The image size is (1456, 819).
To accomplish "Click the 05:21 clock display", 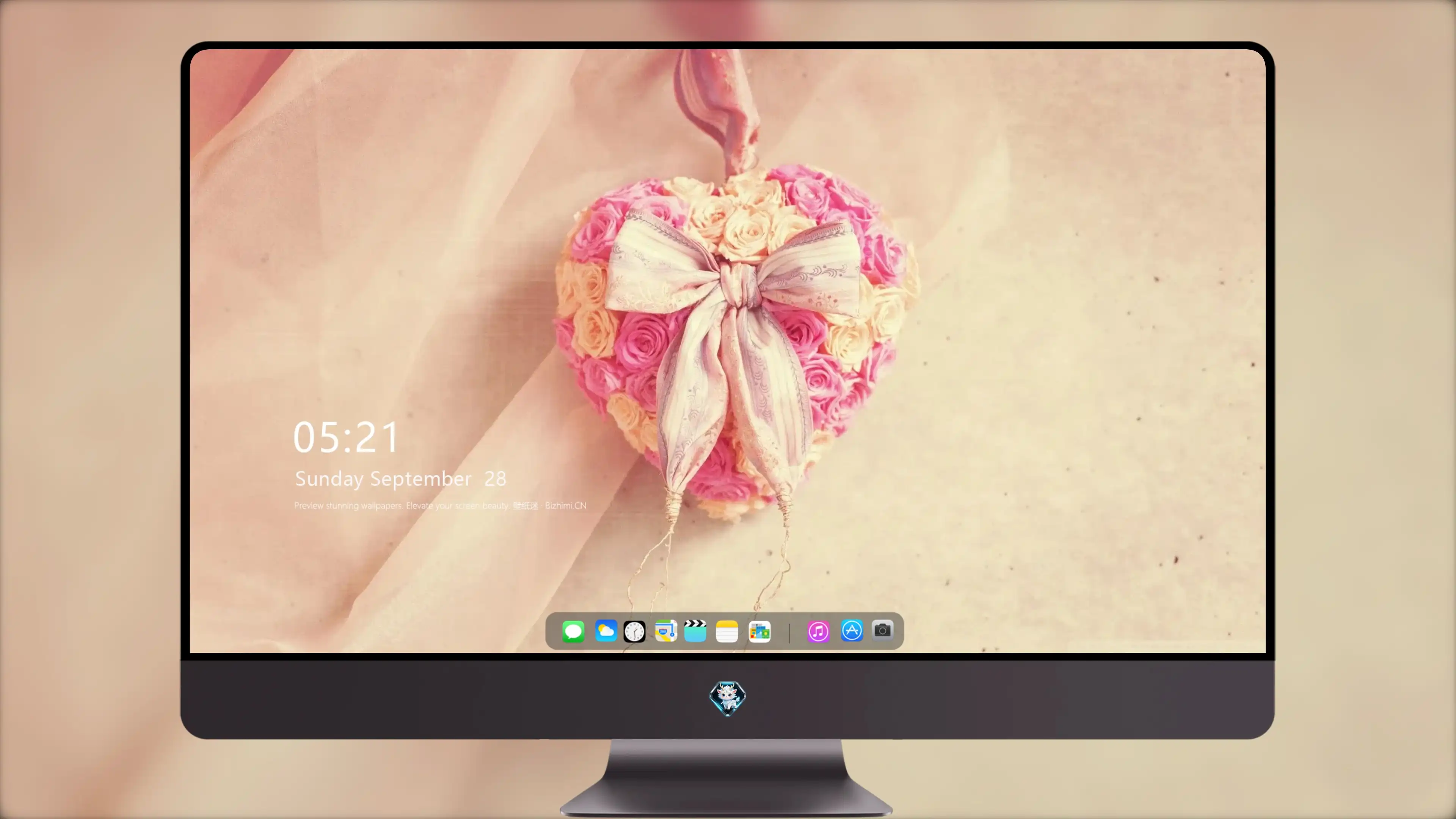I will click(x=346, y=438).
